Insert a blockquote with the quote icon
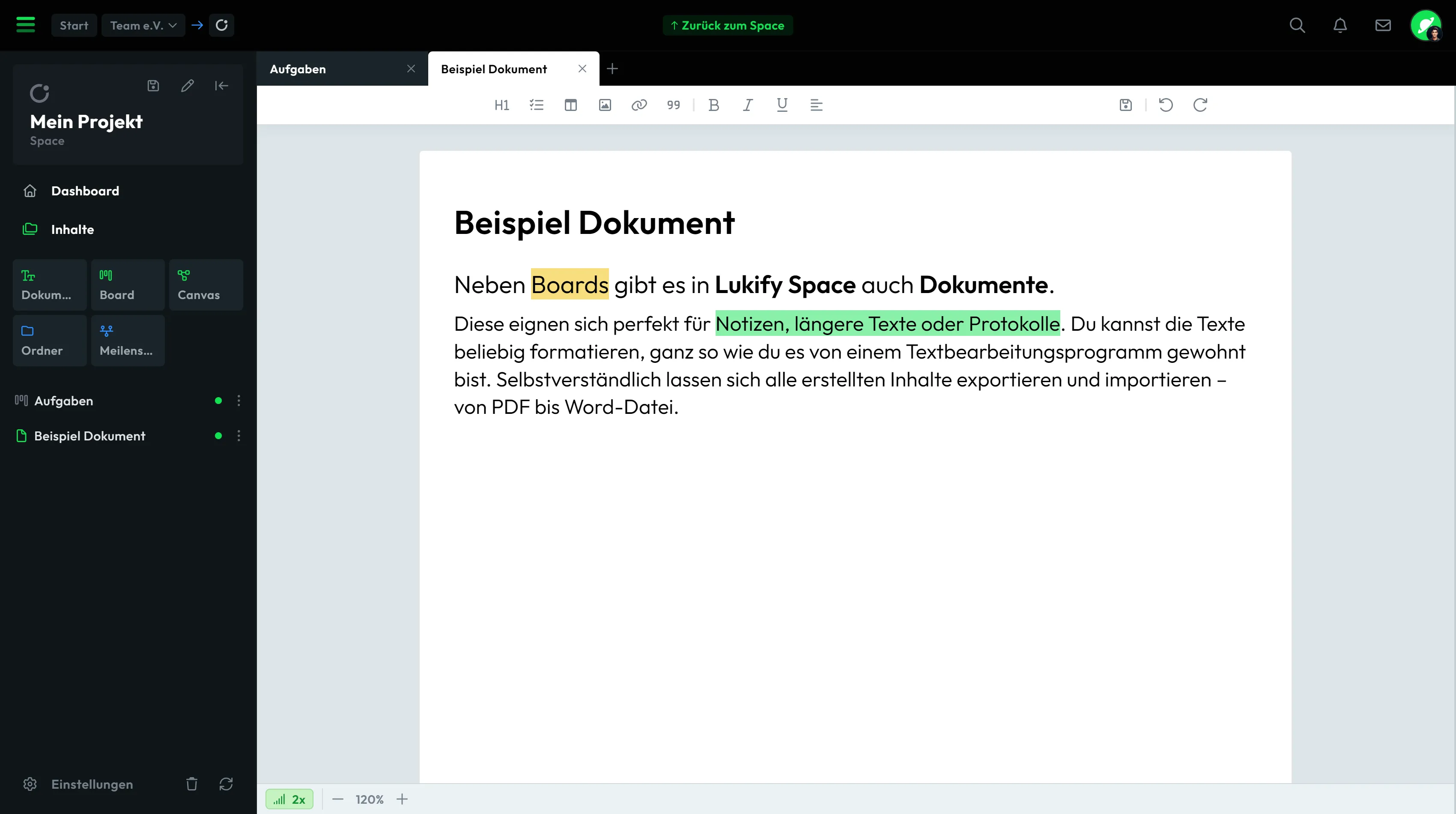 point(673,105)
